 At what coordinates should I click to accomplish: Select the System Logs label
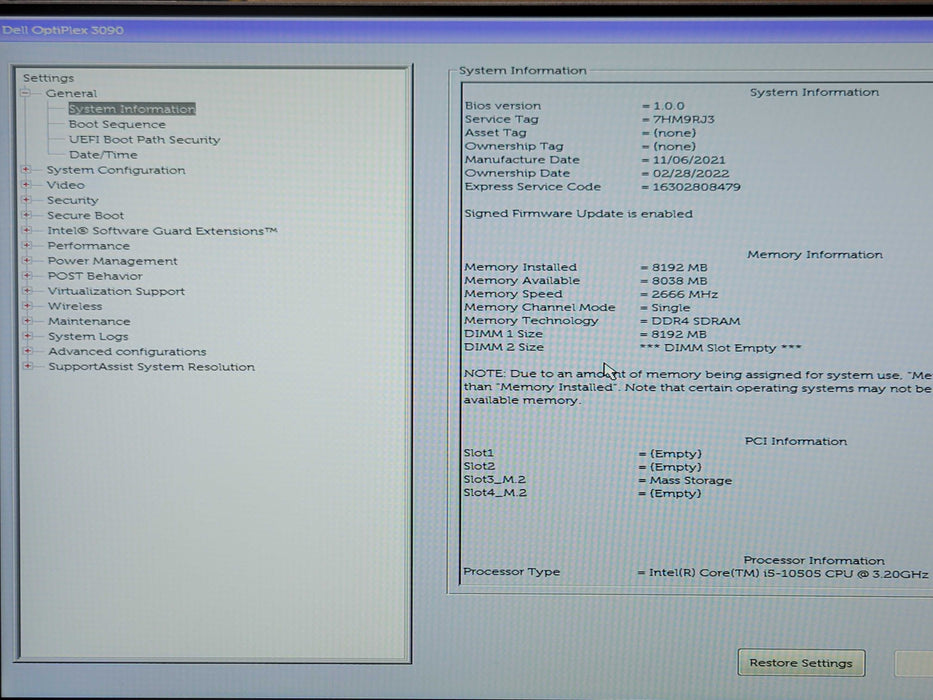(88, 336)
